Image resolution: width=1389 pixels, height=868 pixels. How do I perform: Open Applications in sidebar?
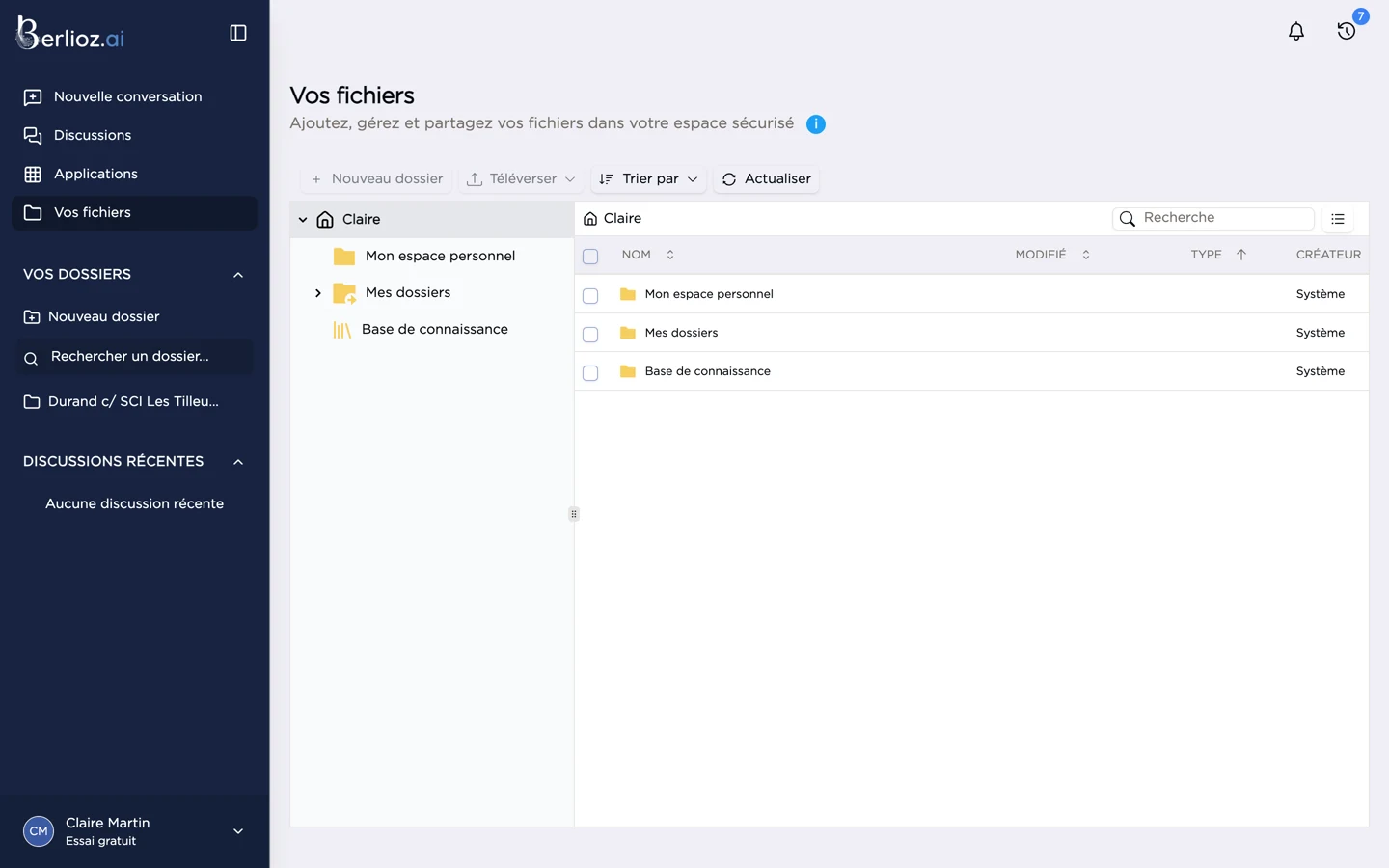(x=134, y=175)
